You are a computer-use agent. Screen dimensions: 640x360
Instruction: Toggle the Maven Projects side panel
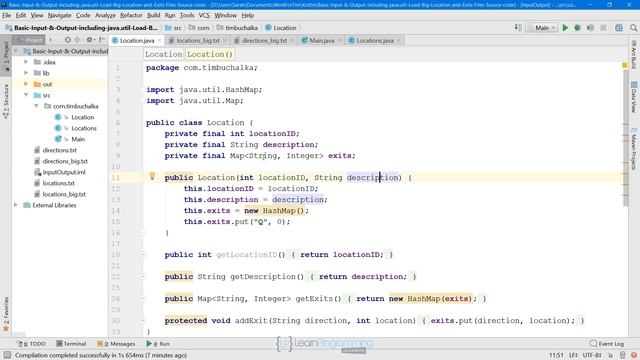click(x=634, y=149)
